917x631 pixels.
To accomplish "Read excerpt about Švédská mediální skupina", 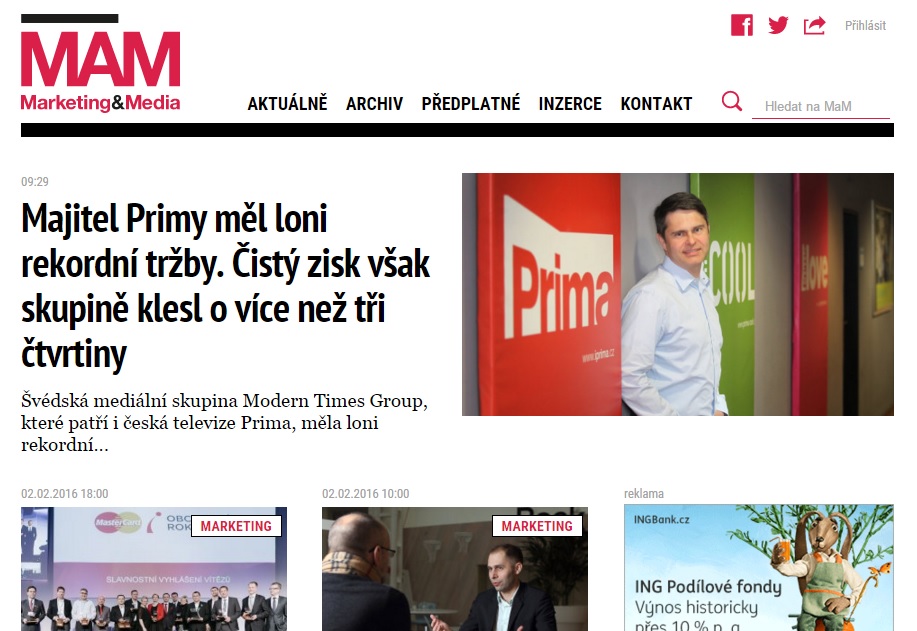I will pyautogui.click(x=225, y=423).
